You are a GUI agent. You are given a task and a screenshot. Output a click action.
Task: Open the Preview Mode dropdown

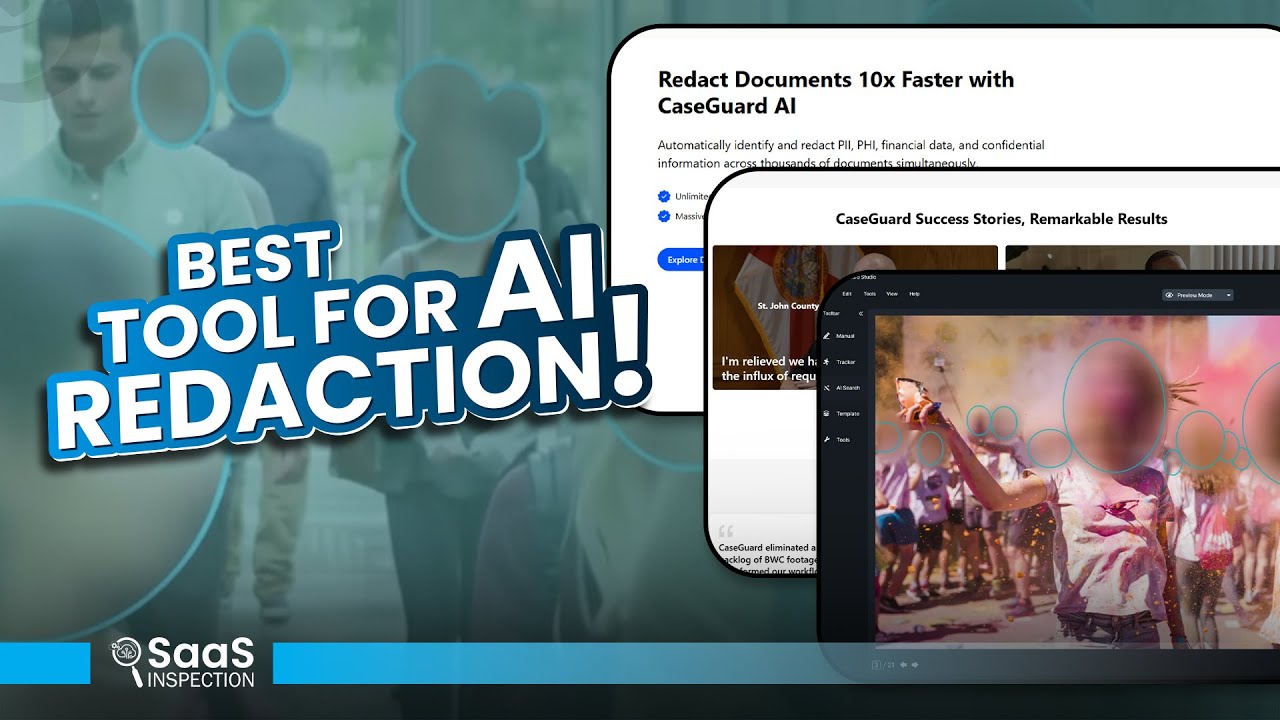point(1198,295)
